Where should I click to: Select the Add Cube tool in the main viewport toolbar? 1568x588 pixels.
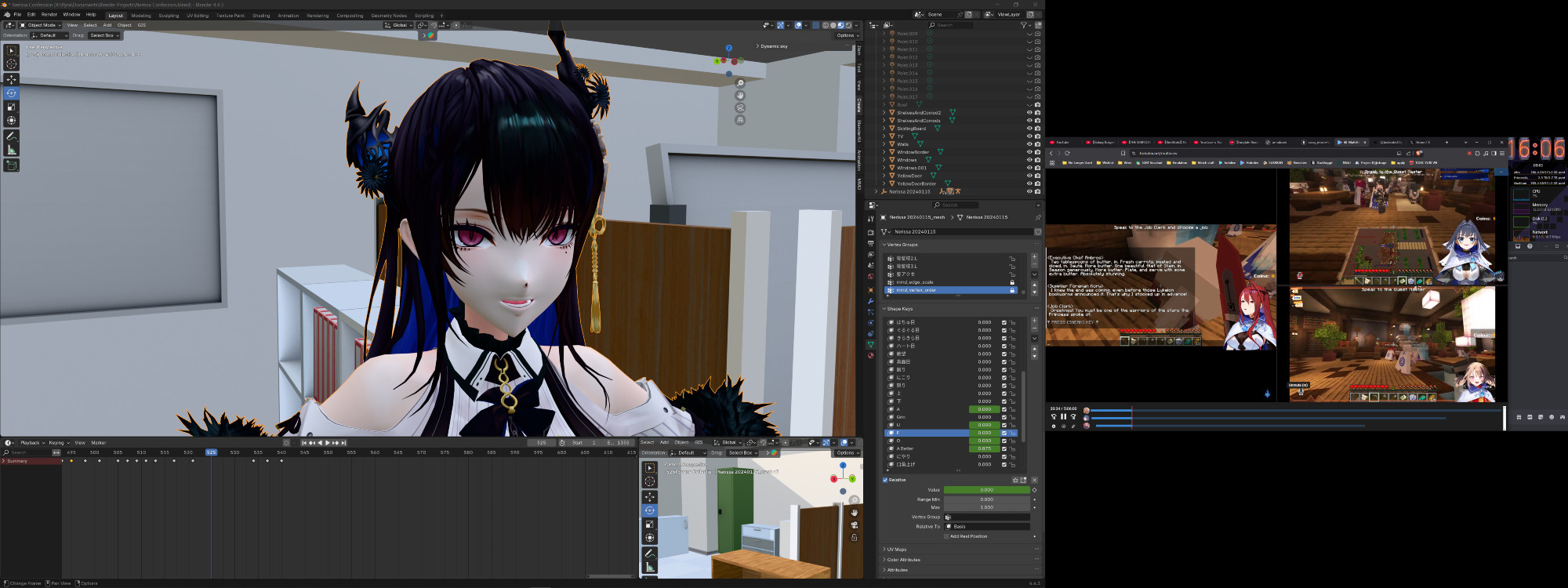pyautogui.click(x=12, y=165)
